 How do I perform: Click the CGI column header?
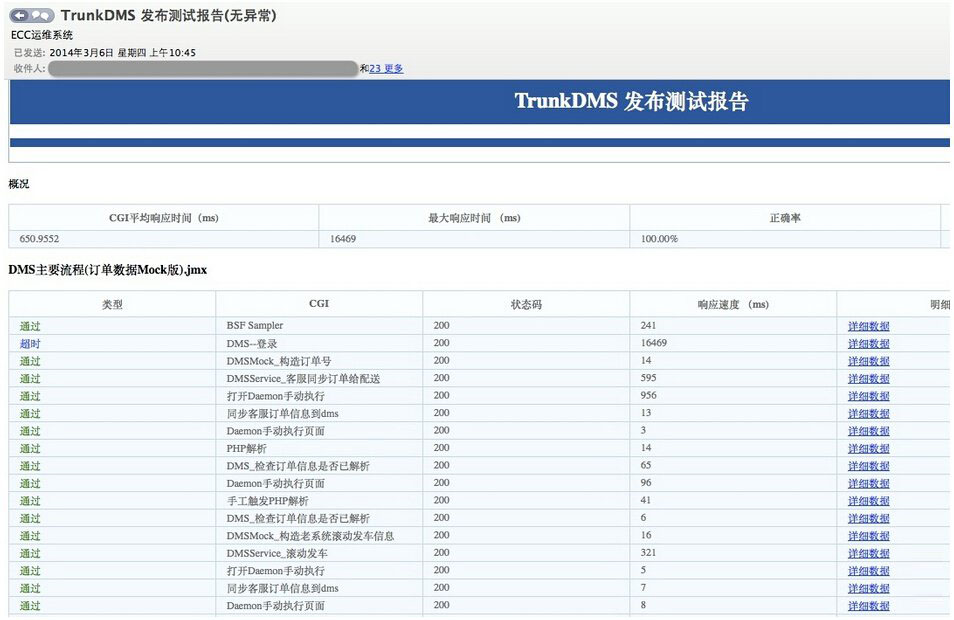pyautogui.click(x=319, y=304)
